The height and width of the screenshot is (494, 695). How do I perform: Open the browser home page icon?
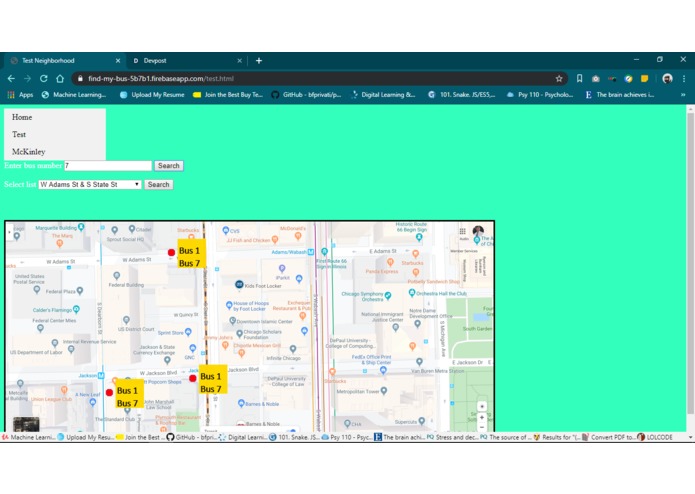pyautogui.click(x=60, y=78)
